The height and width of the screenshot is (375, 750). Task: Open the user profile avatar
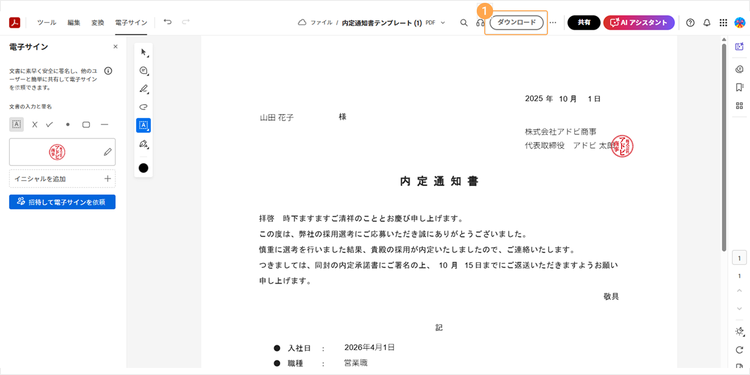pos(740,22)
